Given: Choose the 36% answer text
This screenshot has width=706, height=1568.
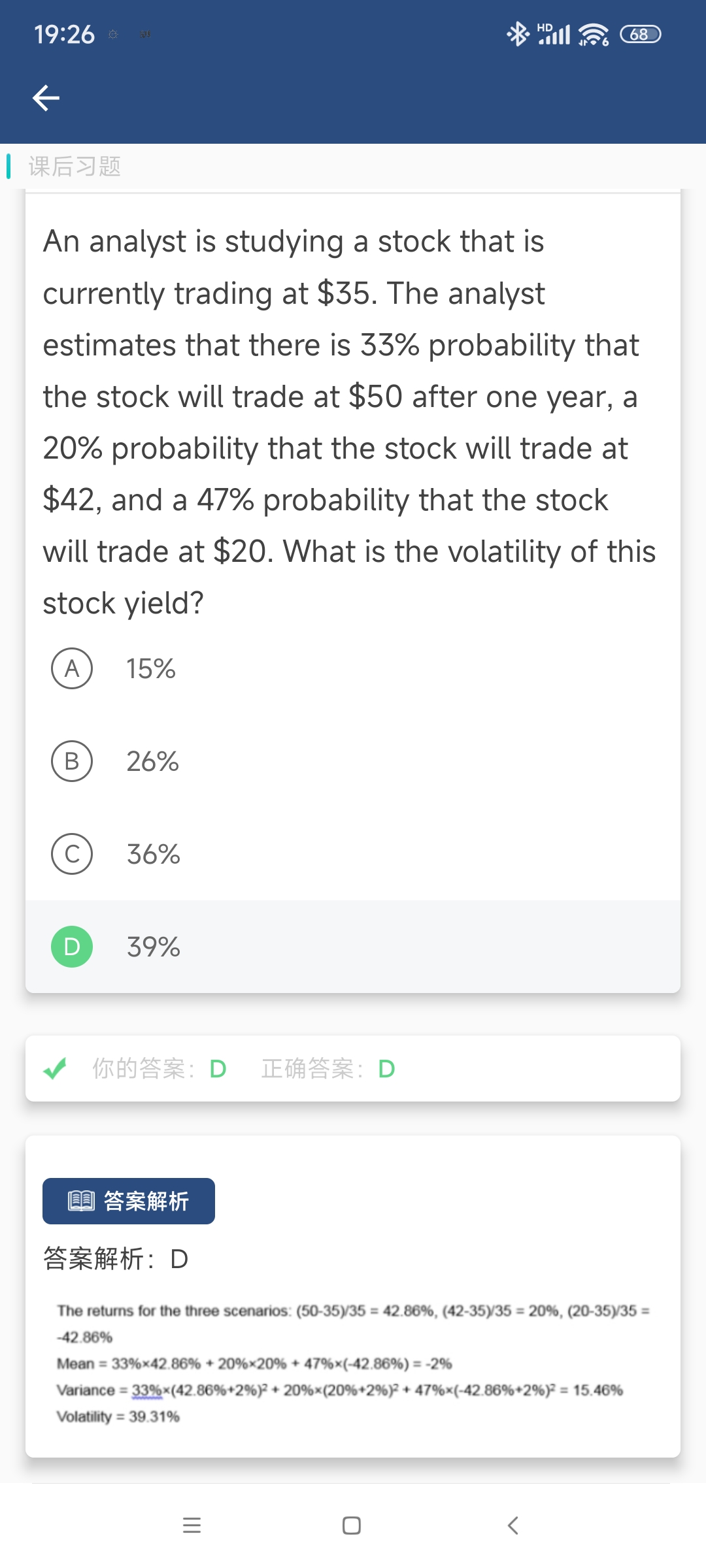Looking at the screenshot, I should pyautogui.click(x=153, y=854).
